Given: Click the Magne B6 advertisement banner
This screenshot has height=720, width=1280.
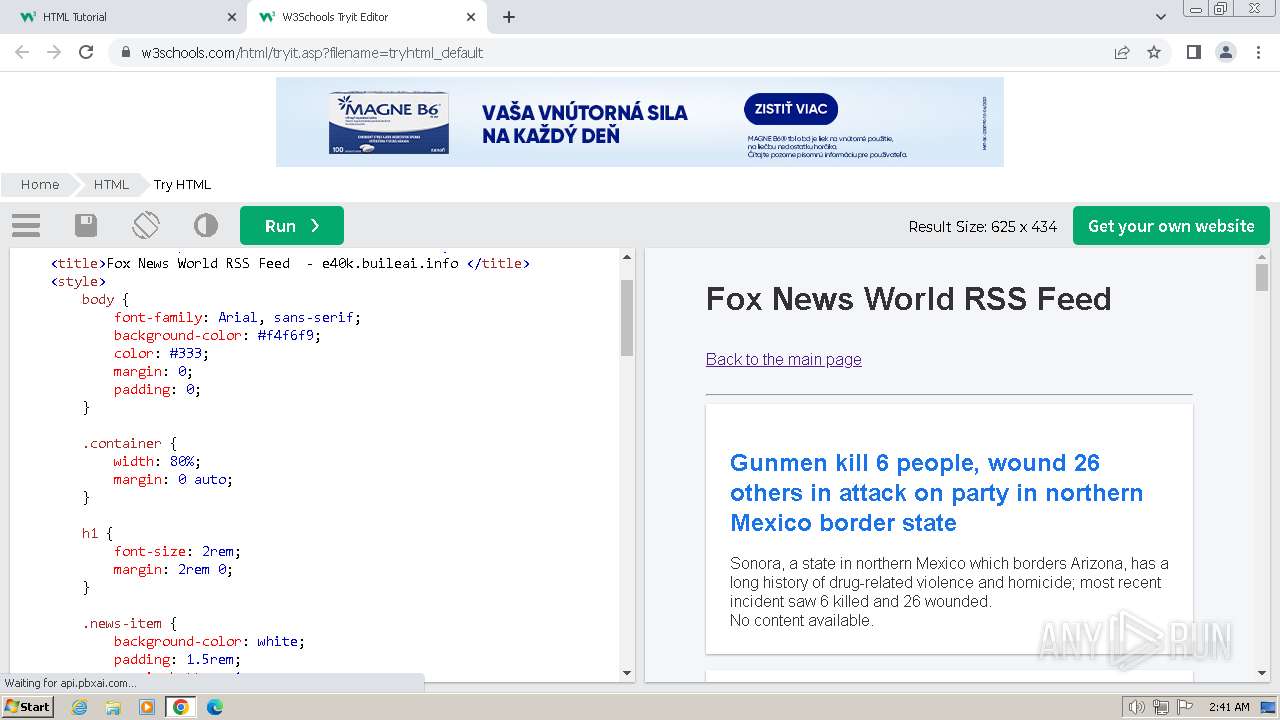Looking at the screenshot, I should point(640,122).
